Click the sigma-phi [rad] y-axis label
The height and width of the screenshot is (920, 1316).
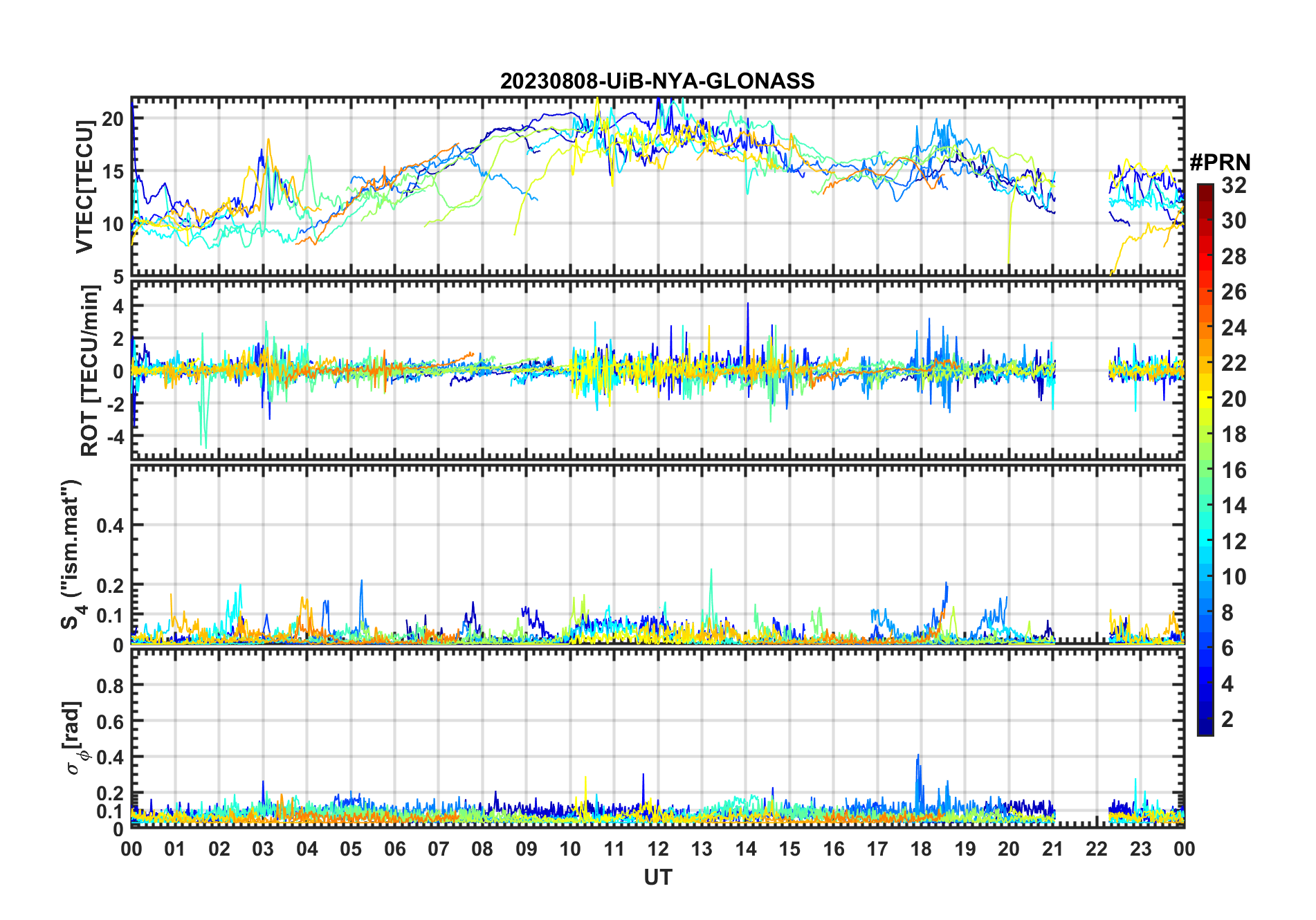(x=75, y=737)
